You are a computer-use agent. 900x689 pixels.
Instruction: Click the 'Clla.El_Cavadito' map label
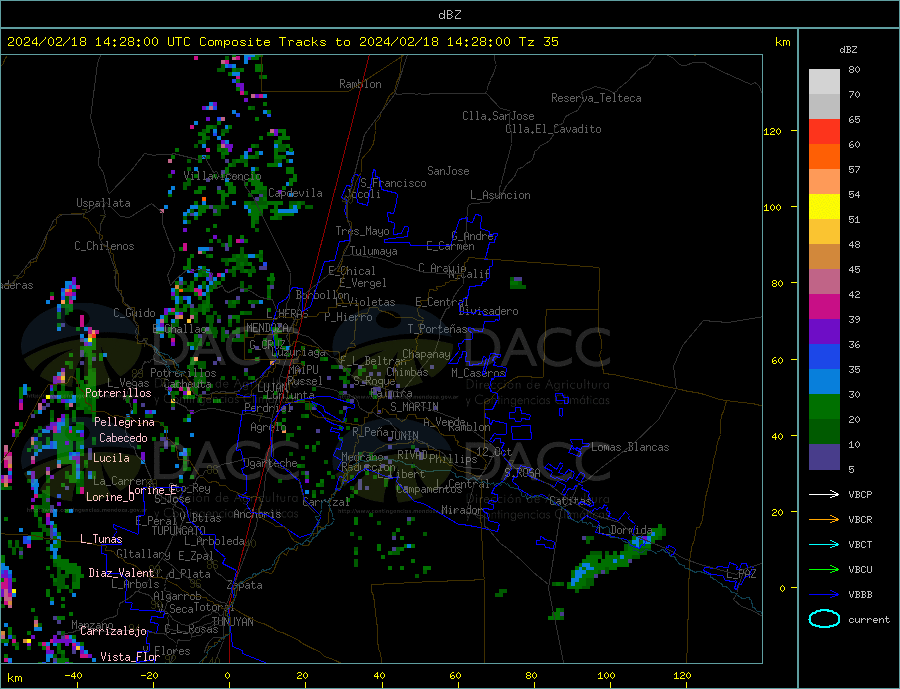coord(553,129)
